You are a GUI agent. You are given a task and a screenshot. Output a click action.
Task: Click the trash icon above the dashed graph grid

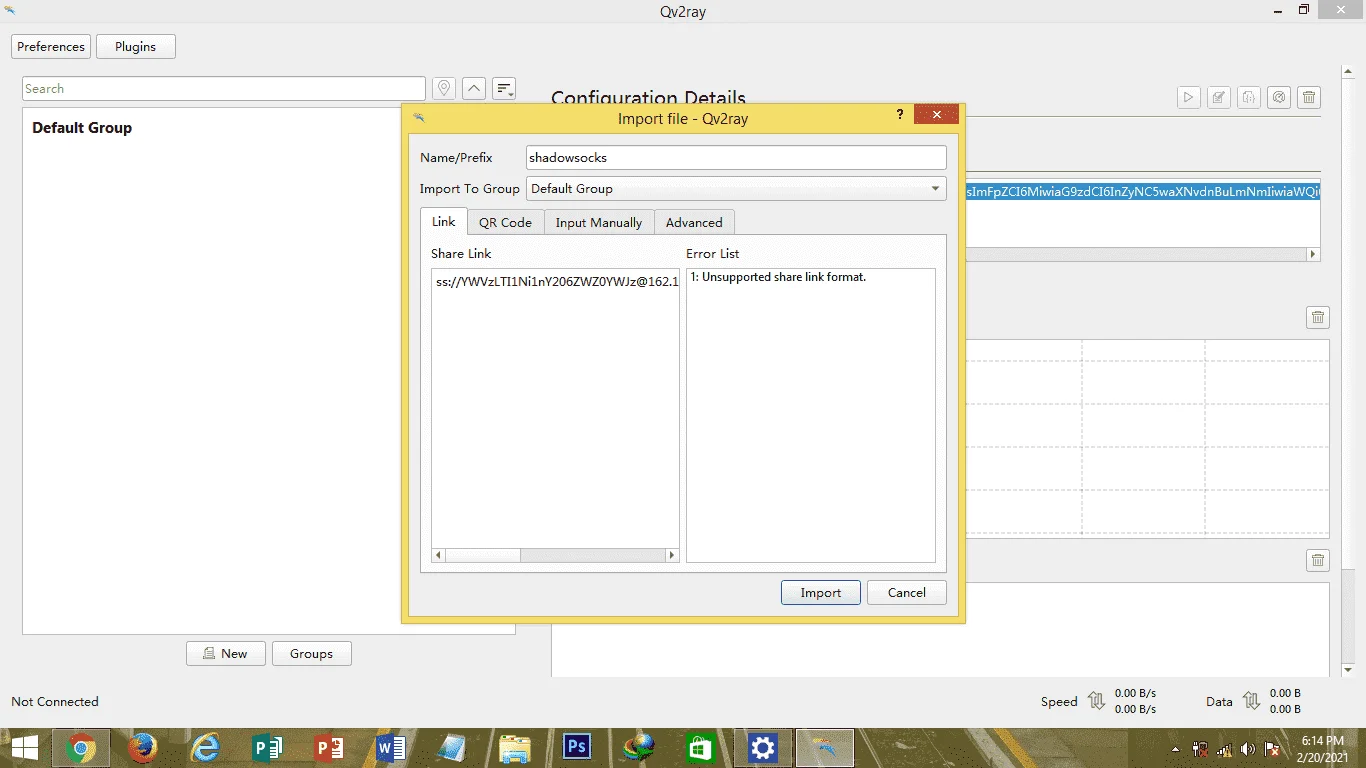coord(1318,318)
